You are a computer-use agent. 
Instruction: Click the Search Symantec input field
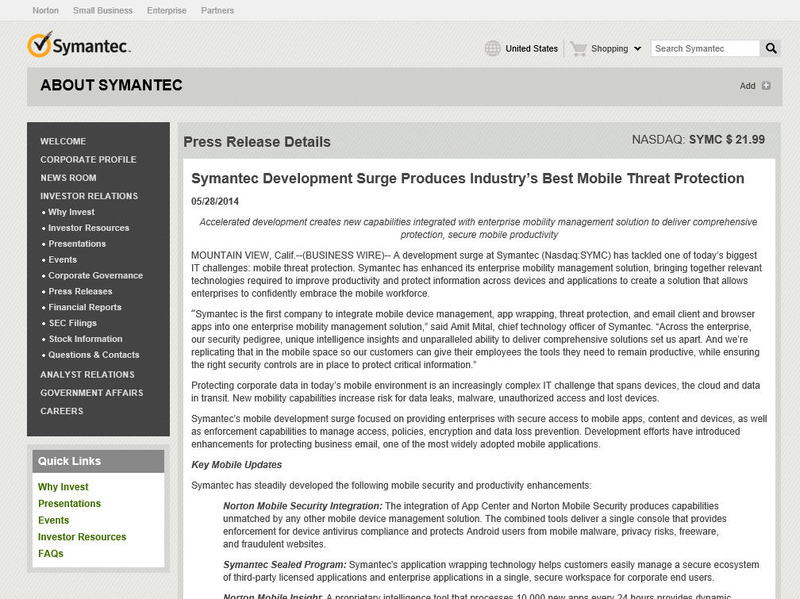tap(704, 48)
